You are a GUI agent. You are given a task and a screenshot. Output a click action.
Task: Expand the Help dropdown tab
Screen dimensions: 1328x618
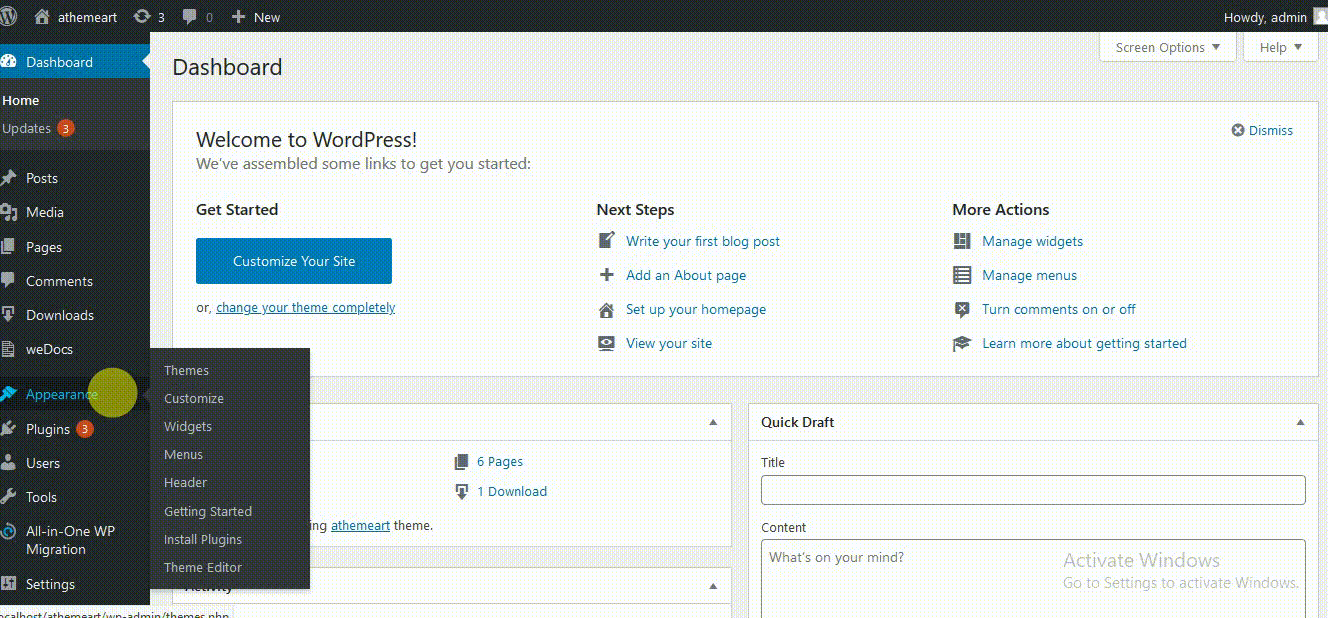pyautogui.click(x=1281, y=47)
